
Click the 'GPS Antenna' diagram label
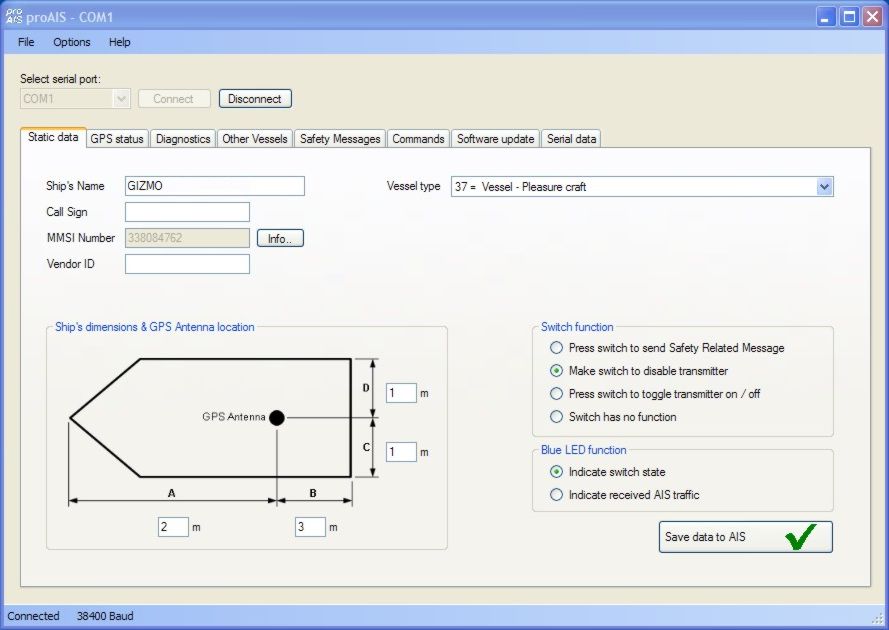[x=234, y=417]
